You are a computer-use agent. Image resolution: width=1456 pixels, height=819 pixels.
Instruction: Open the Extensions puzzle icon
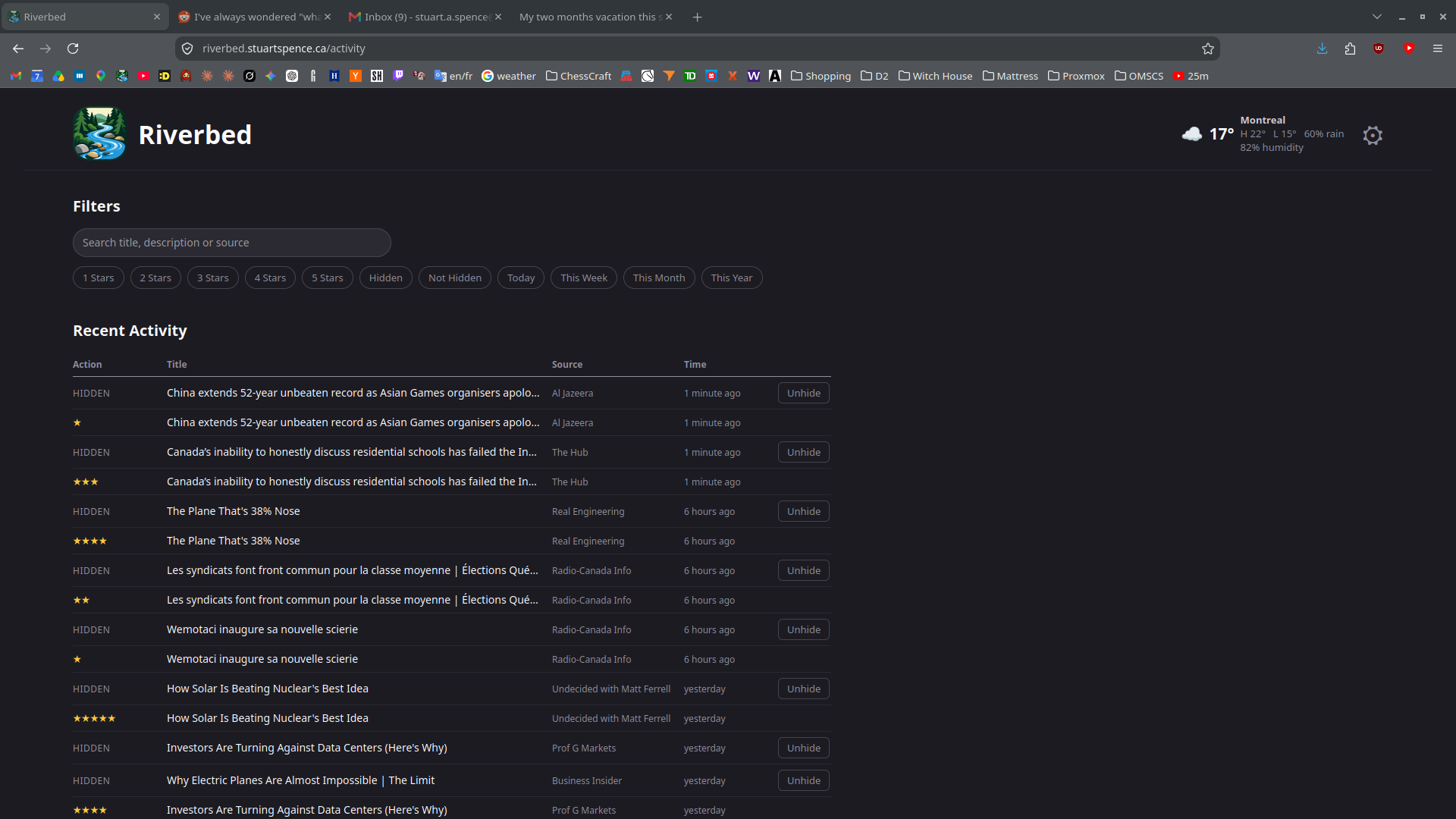pyautogui.click(x=1350, y=49)
